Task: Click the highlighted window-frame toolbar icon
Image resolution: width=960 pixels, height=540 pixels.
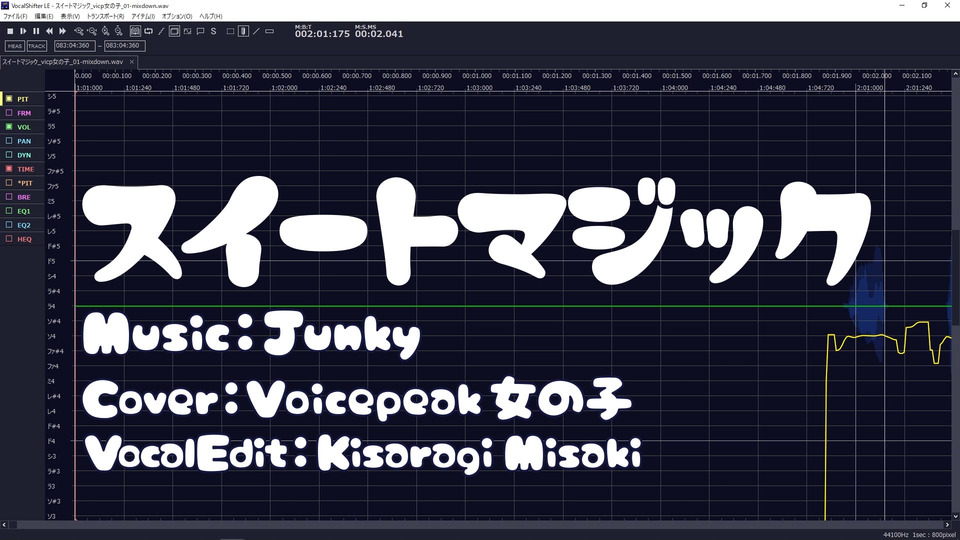Action: pyautogui.click(x=174, y=31)
